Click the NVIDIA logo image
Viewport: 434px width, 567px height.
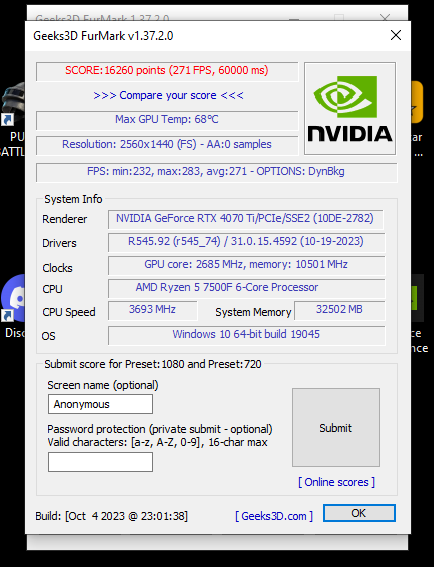point(350,108)
